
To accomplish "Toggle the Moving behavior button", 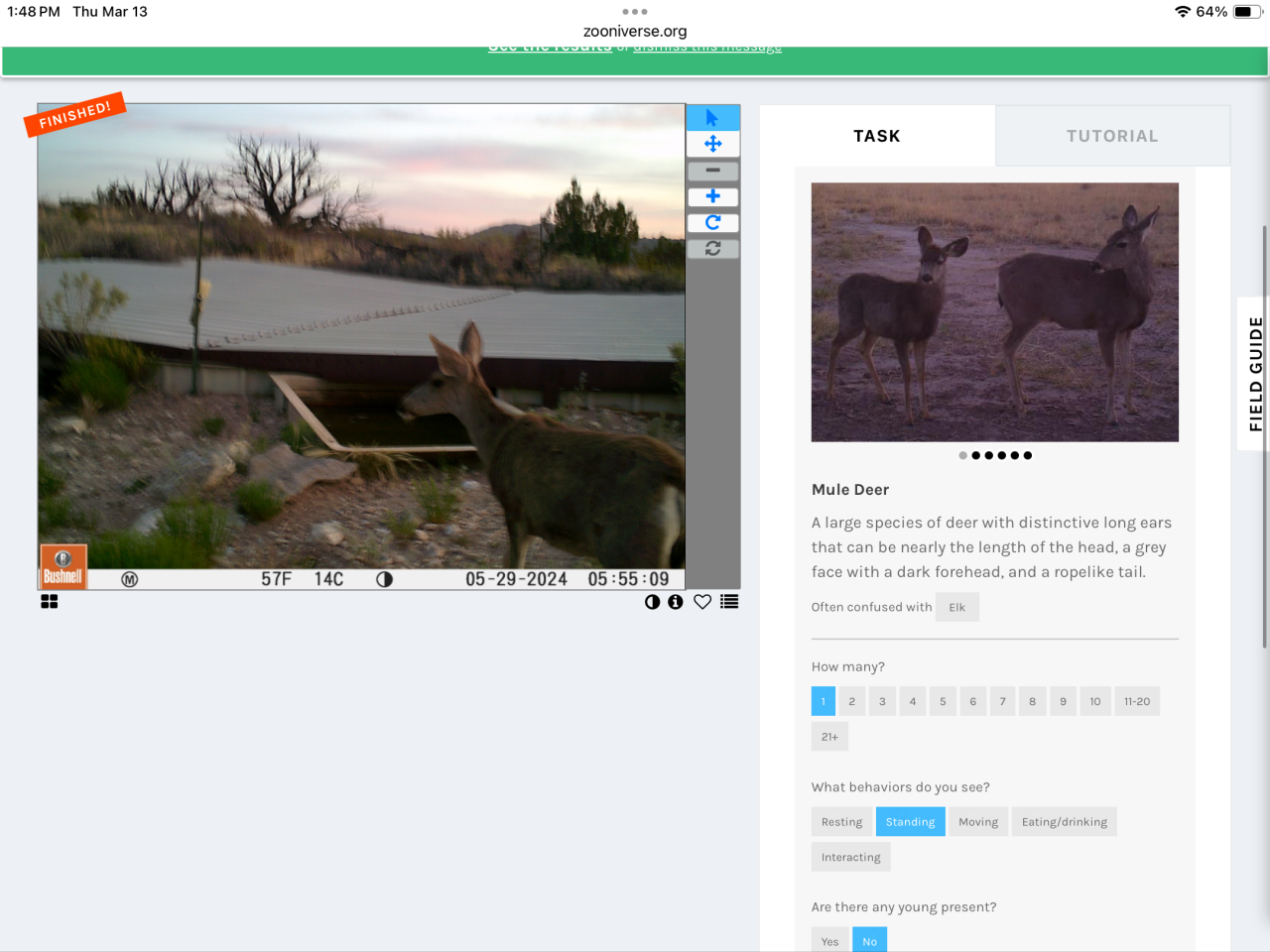I will 978,822.
